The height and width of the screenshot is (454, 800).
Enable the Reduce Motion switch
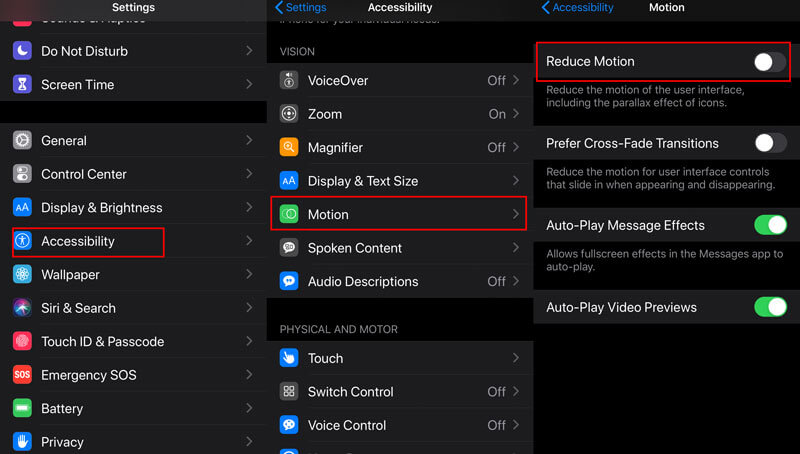770,62
